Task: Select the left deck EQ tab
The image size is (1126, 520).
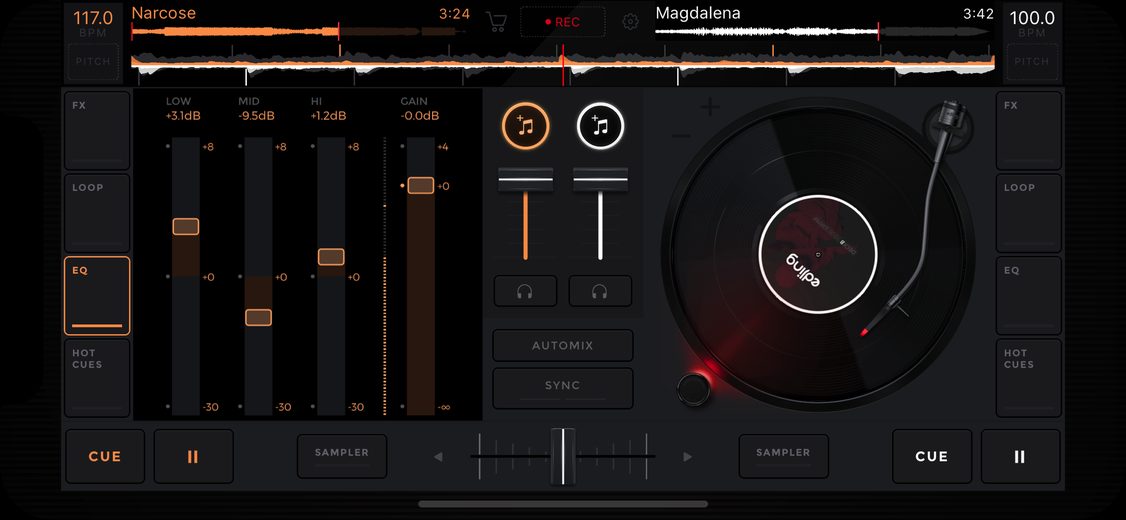Action: coord(97,296)
